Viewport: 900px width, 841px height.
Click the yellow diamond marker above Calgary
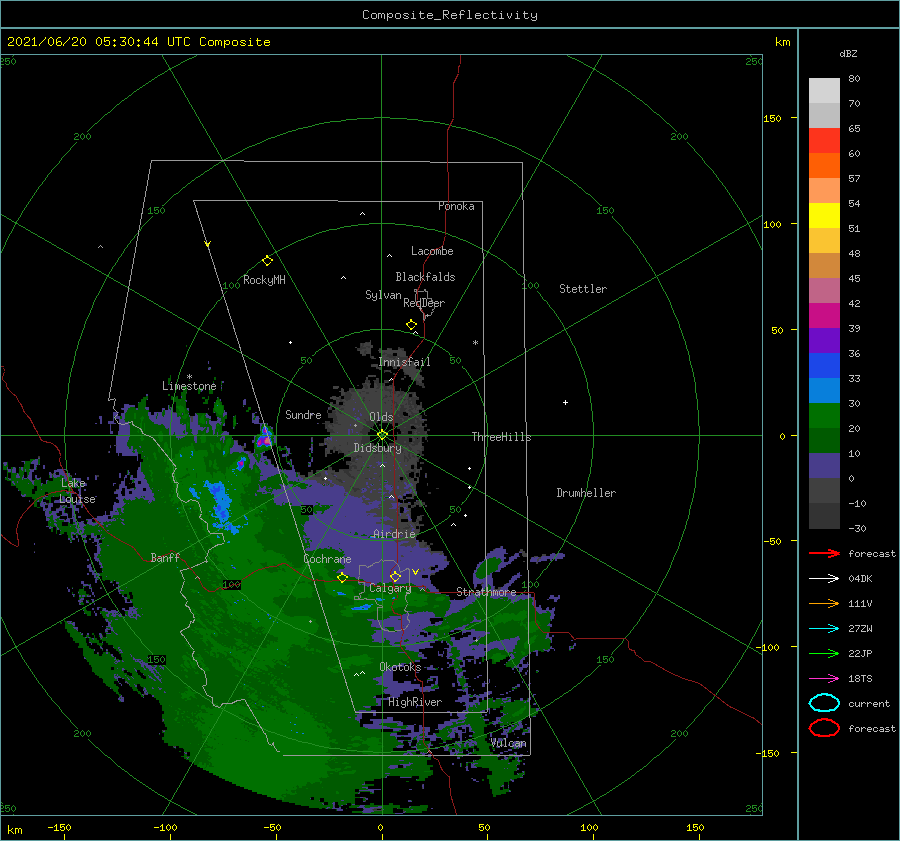(x=395, y=576)
